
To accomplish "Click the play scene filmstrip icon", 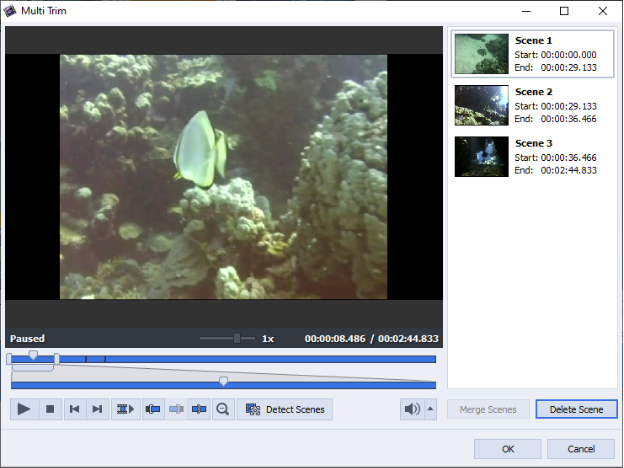I will coord(126,409).
